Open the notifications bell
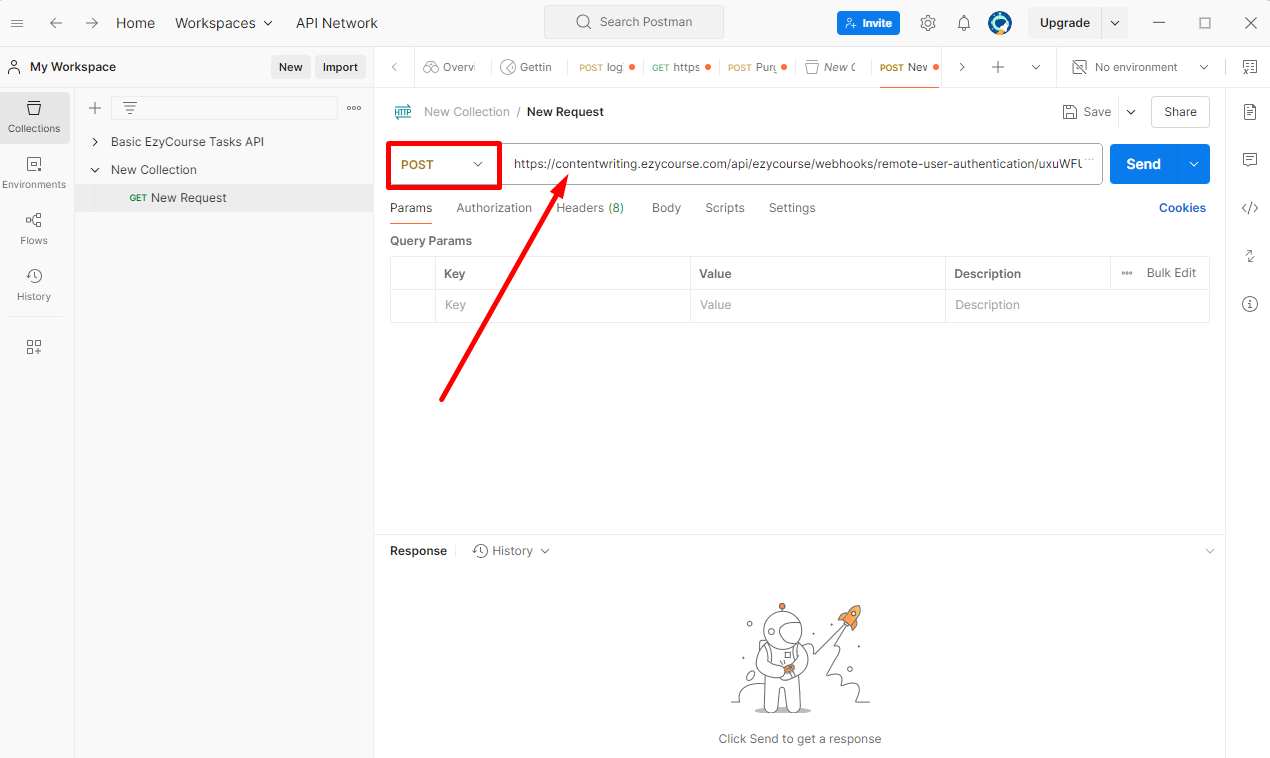 tap(964, 22)
